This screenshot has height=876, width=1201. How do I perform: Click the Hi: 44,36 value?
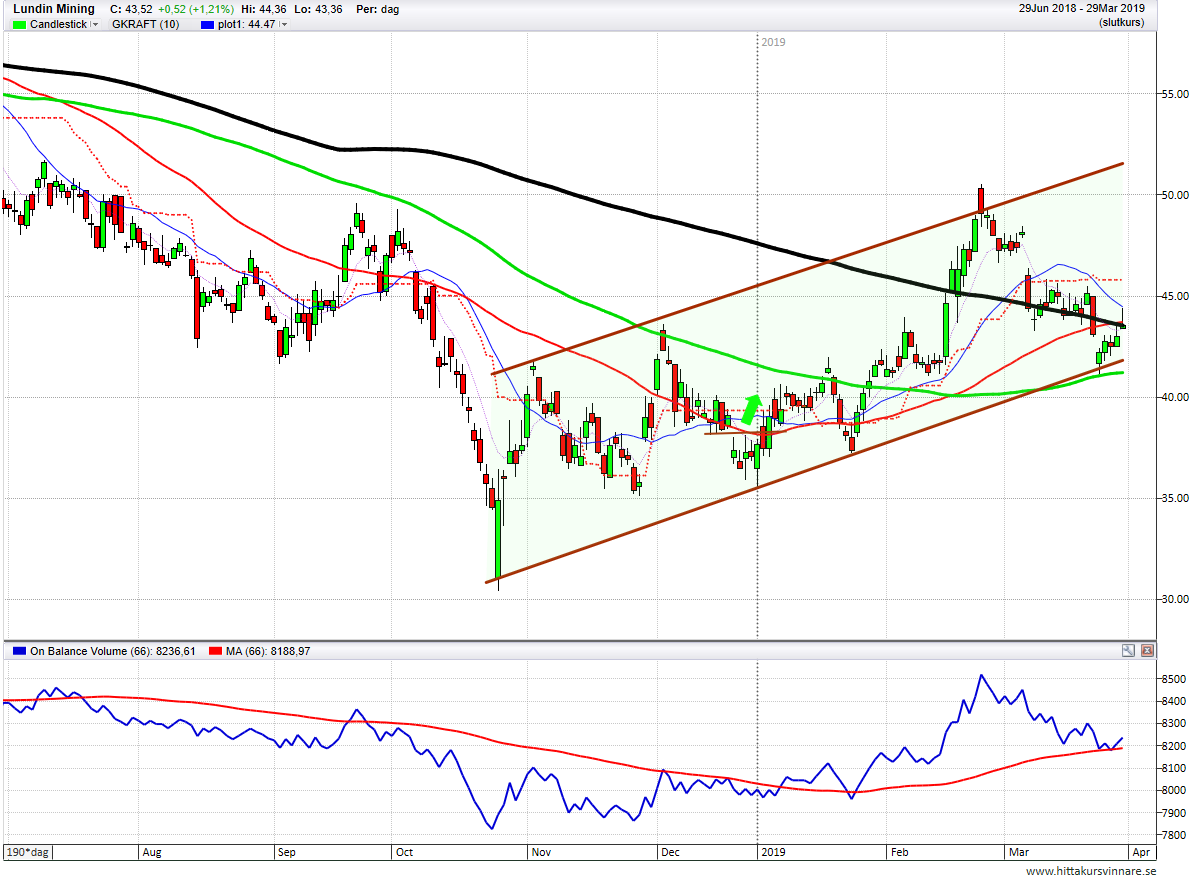(x=264, y=9)
